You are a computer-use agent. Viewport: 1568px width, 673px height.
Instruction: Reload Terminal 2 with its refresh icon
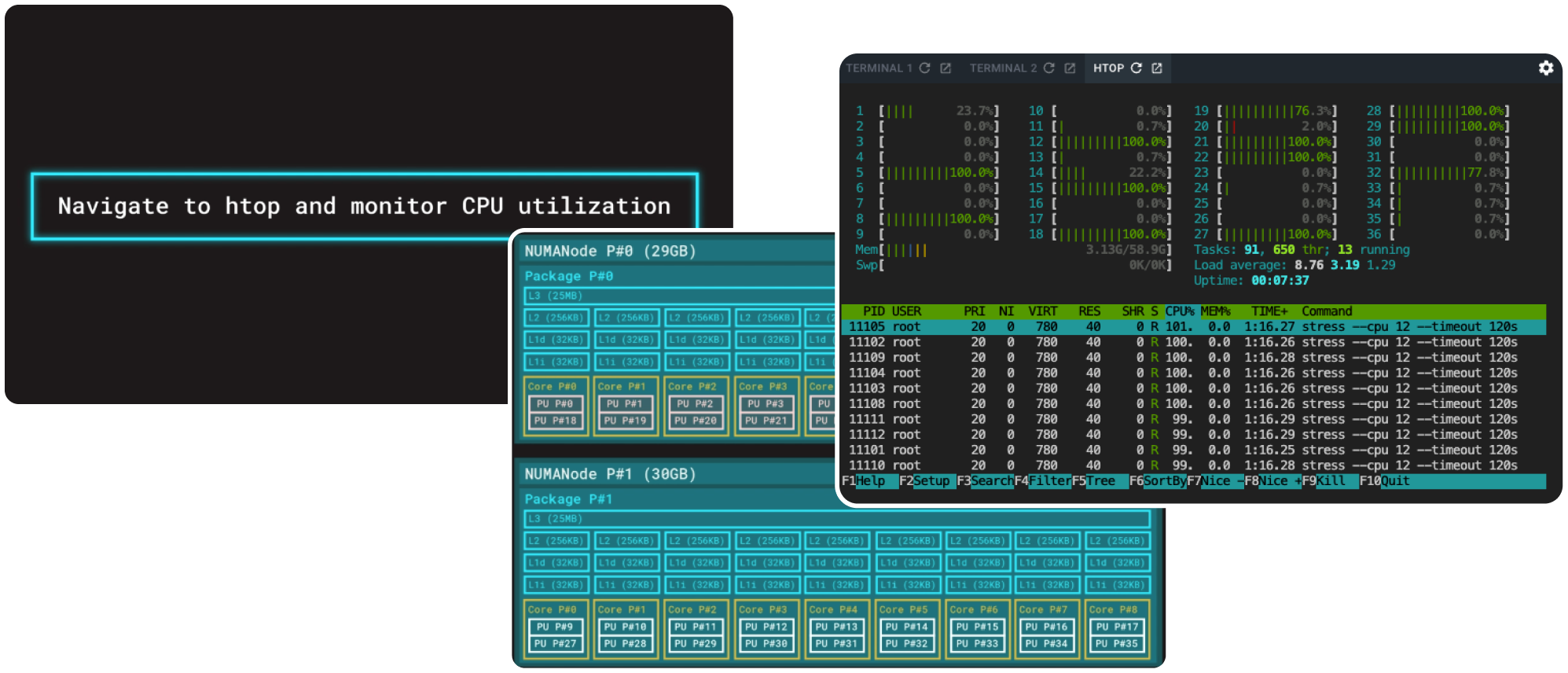pos(1049,68)
